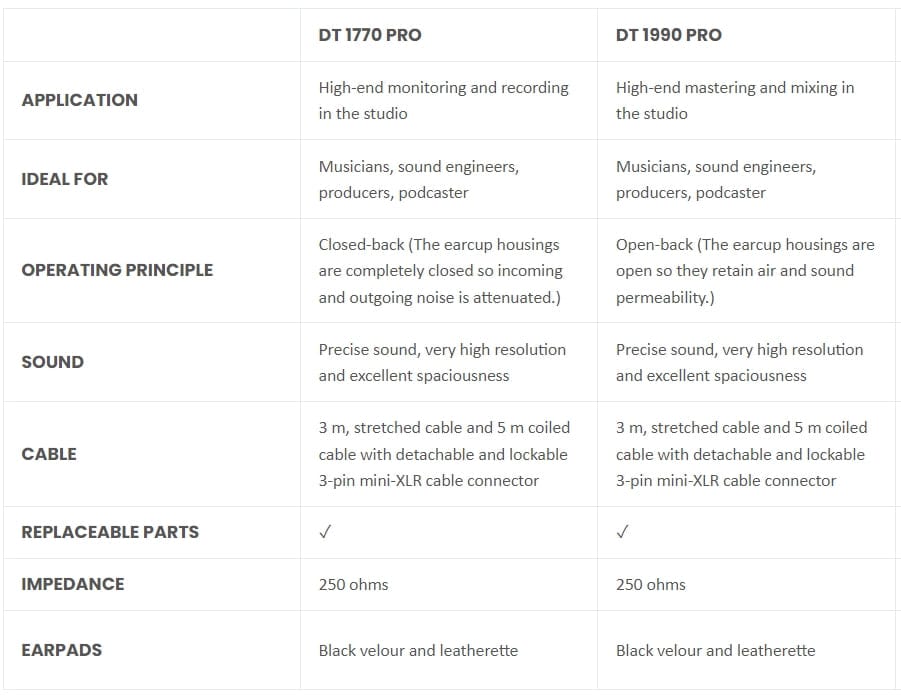Click the IDEAL FOR row label
Image resolution: width=901 pixels, height=697 pixels.
click(65, 179)
